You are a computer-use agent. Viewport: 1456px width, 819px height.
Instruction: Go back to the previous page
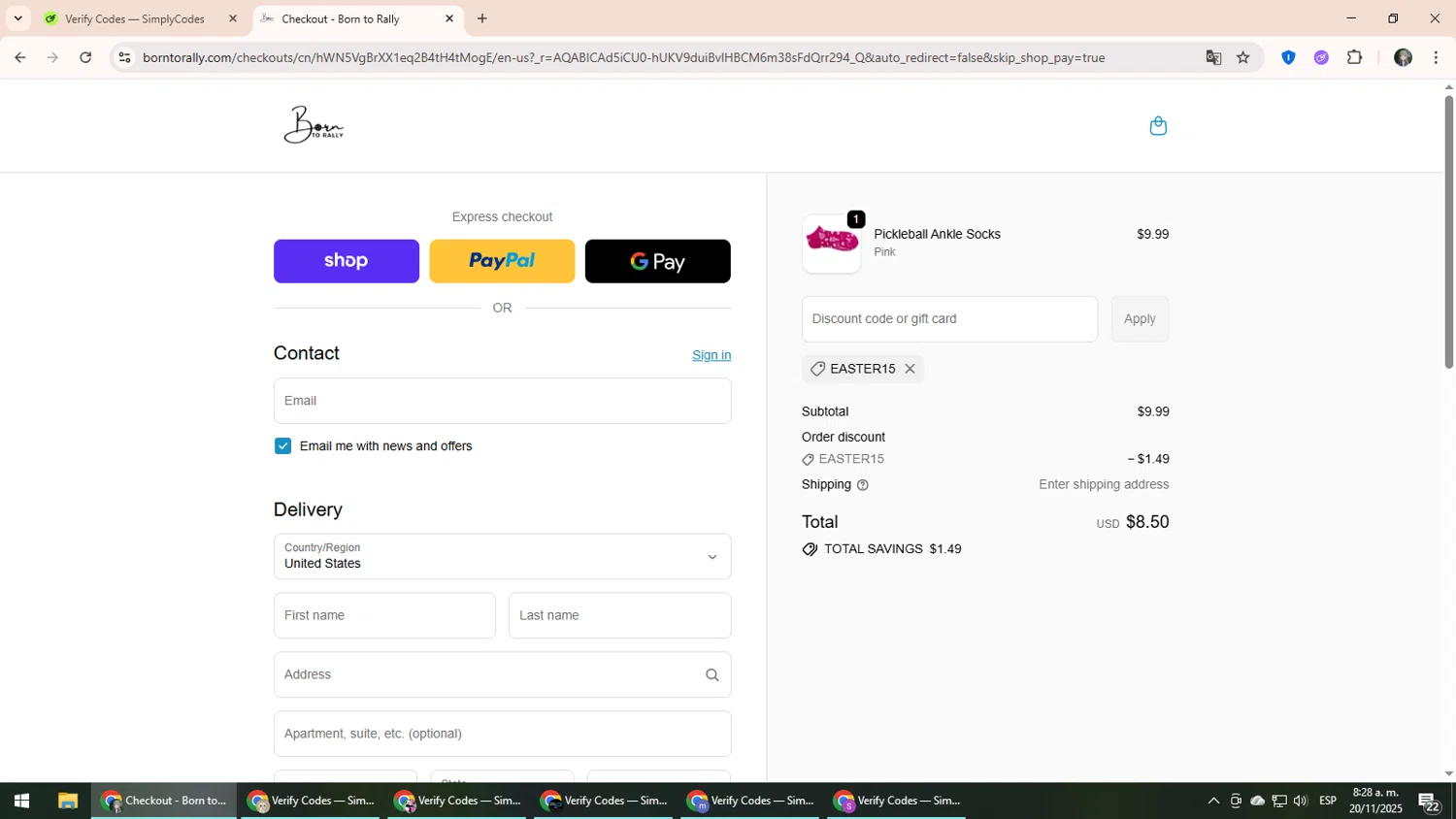[x=19, y=57]
